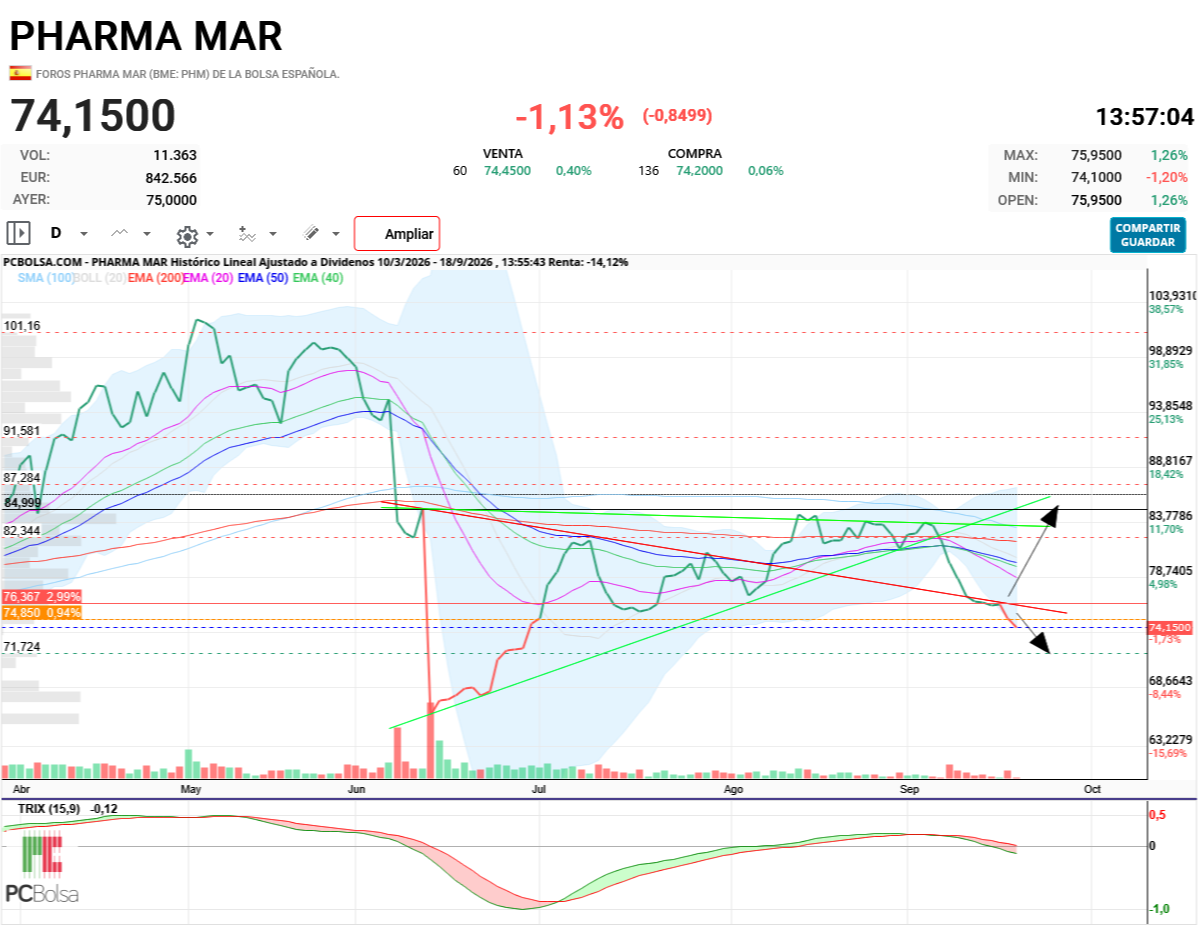Click the Spanish flag icon

20,73
